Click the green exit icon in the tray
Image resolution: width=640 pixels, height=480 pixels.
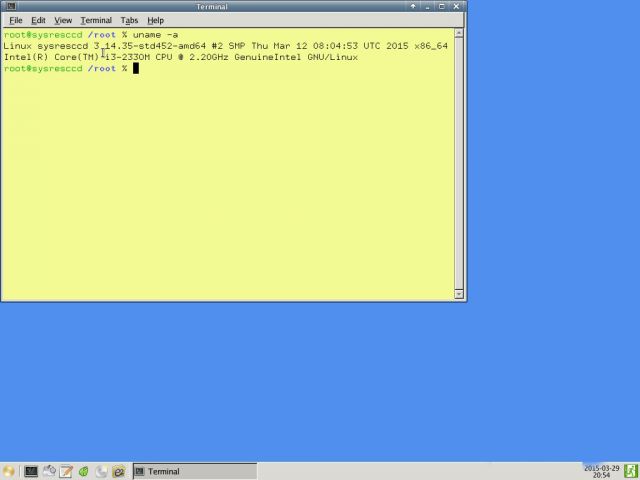click(x=631, y=471)
